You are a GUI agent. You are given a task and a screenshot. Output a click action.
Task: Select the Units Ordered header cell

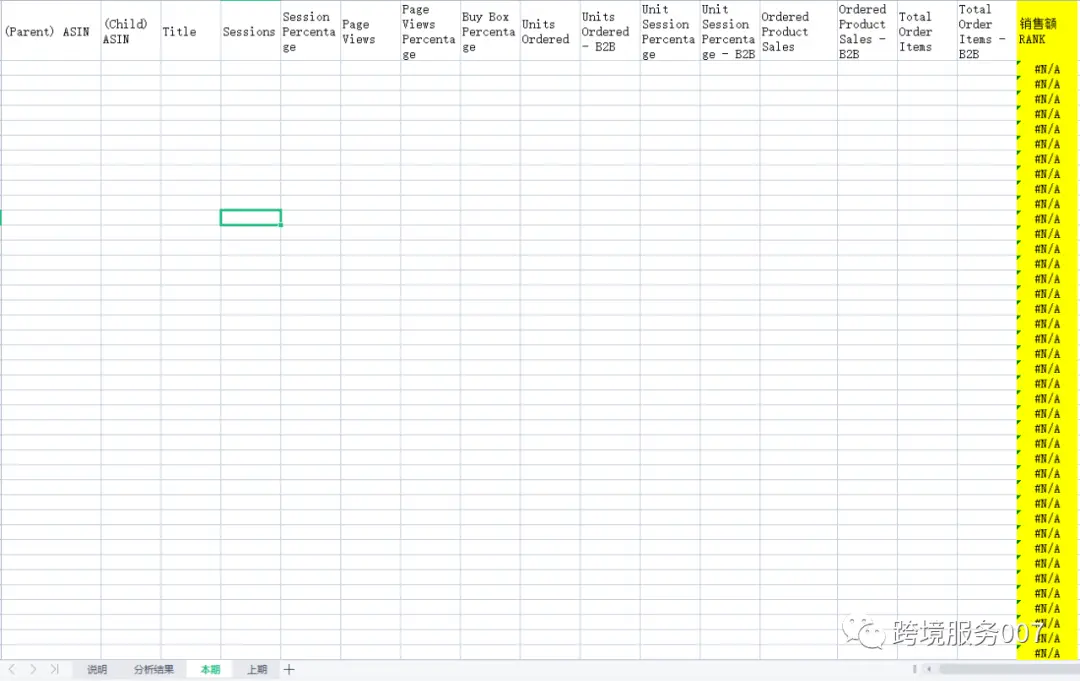[550, 31]
